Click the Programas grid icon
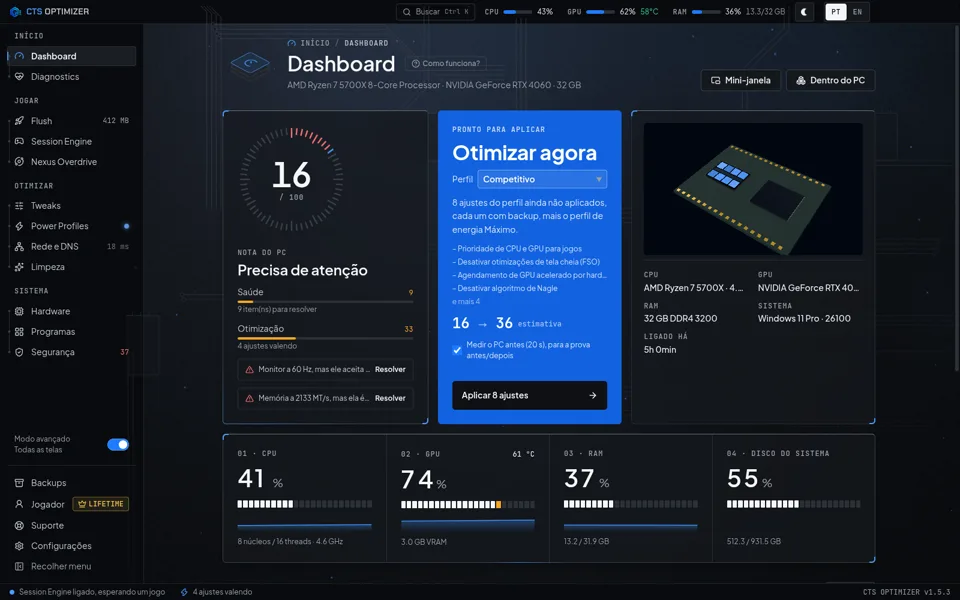This screenshot has height=600, width=960. (x=19, y=332)
